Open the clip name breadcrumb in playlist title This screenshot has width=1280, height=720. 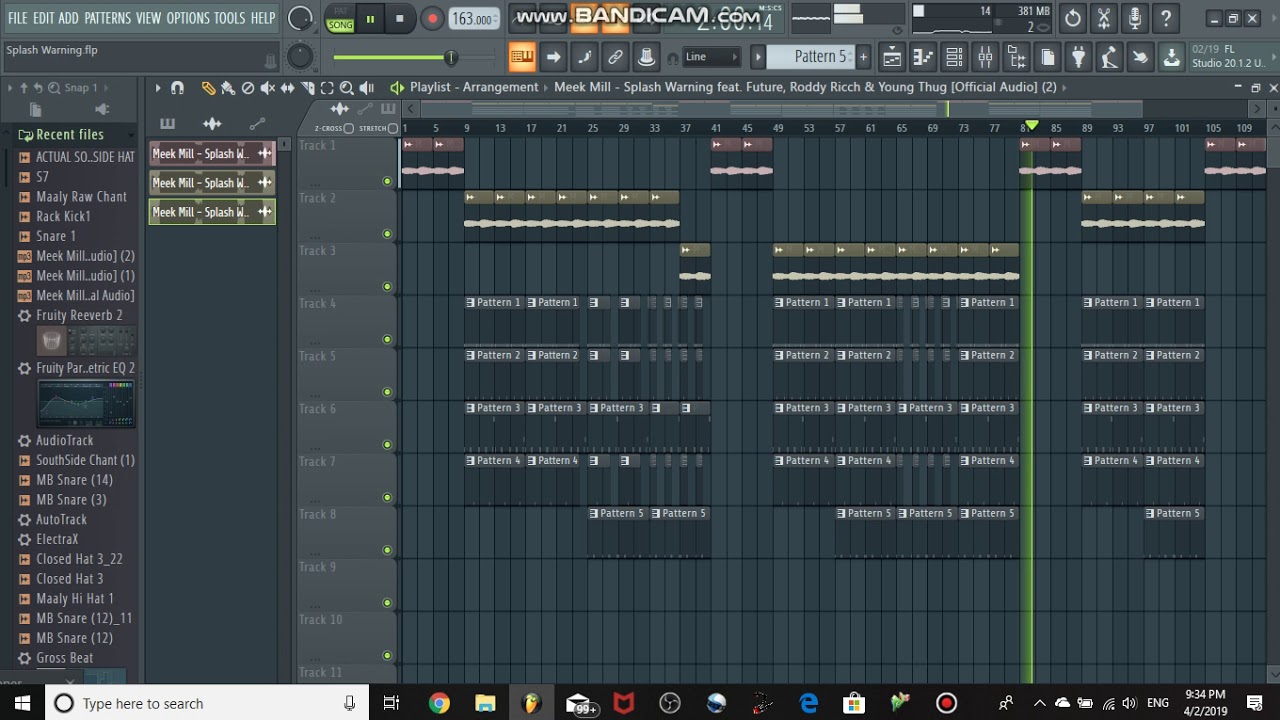805,87
